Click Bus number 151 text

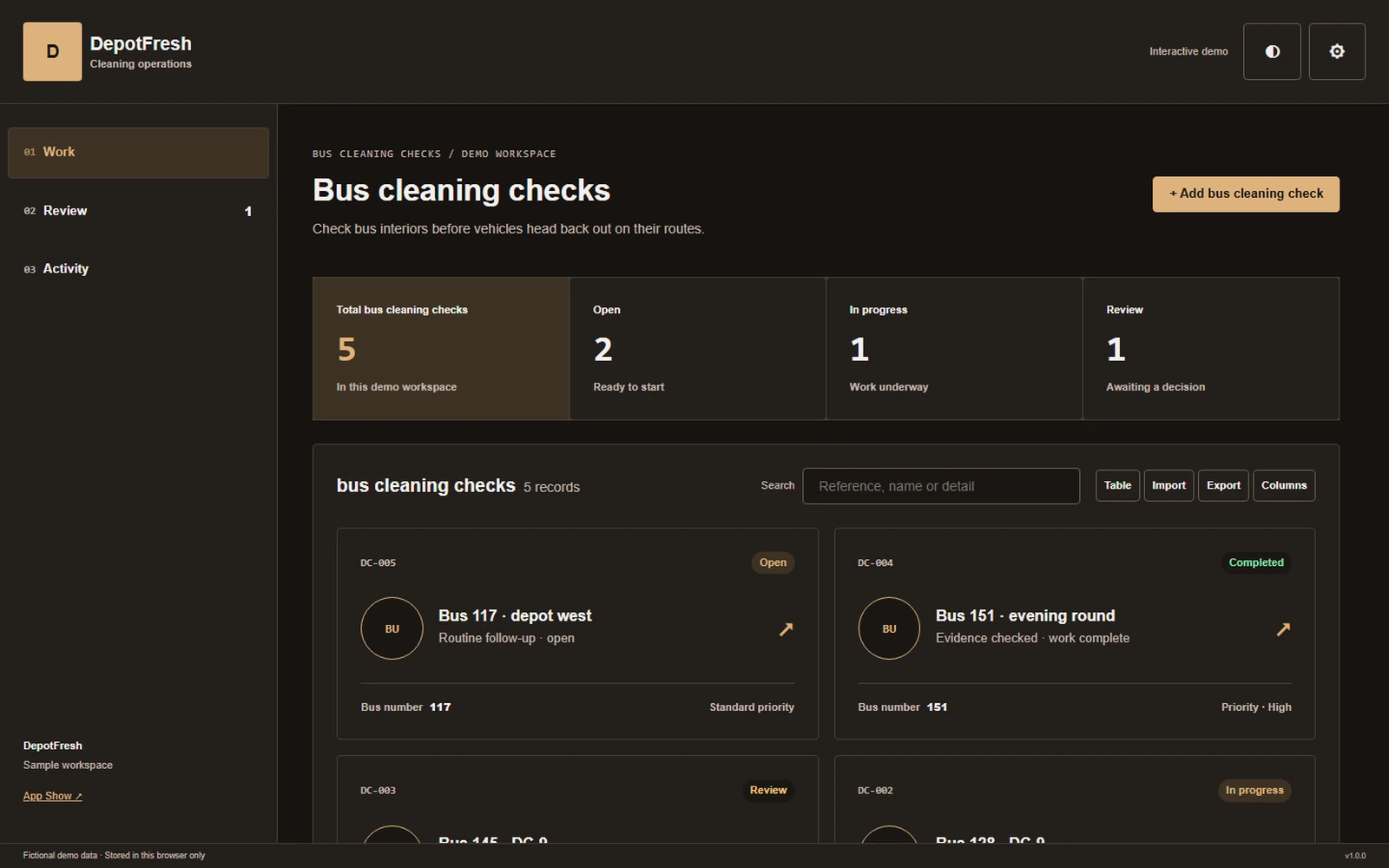click(903, 707)
